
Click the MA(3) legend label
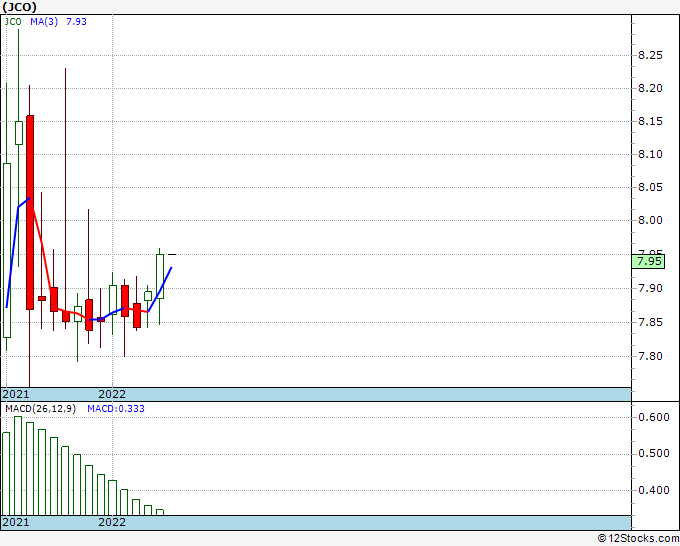pos(44,22)
